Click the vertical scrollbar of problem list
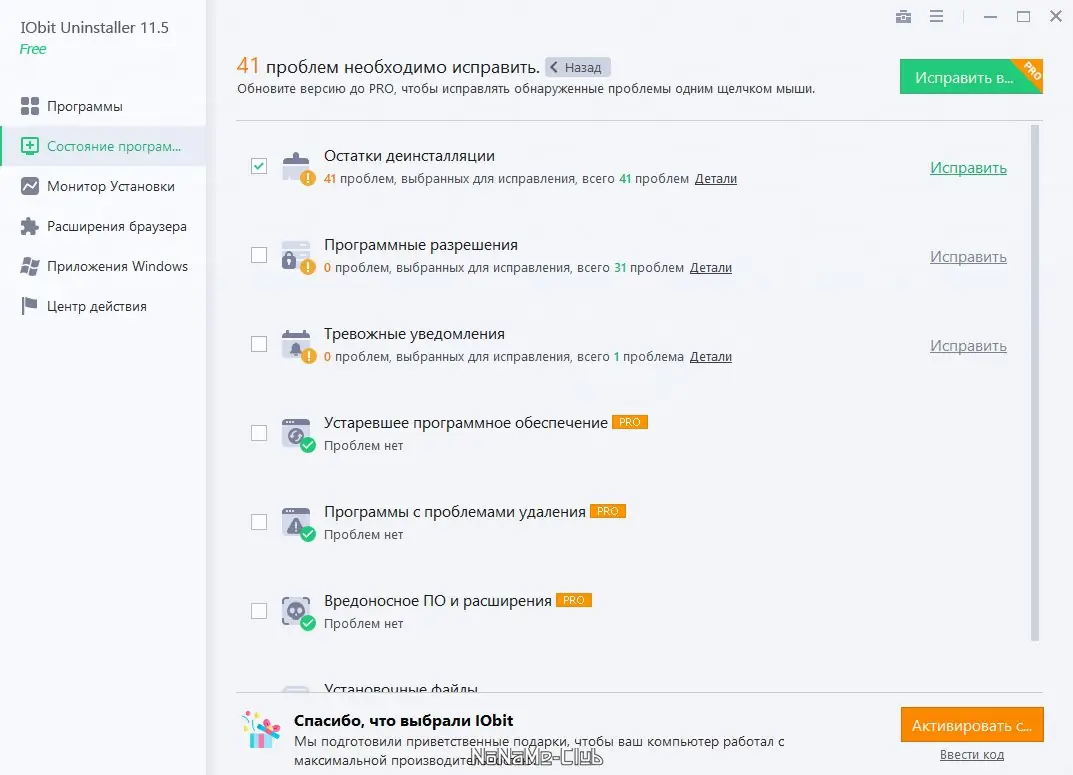Viewport: 1073px width, 775px height. point(1035,383)
